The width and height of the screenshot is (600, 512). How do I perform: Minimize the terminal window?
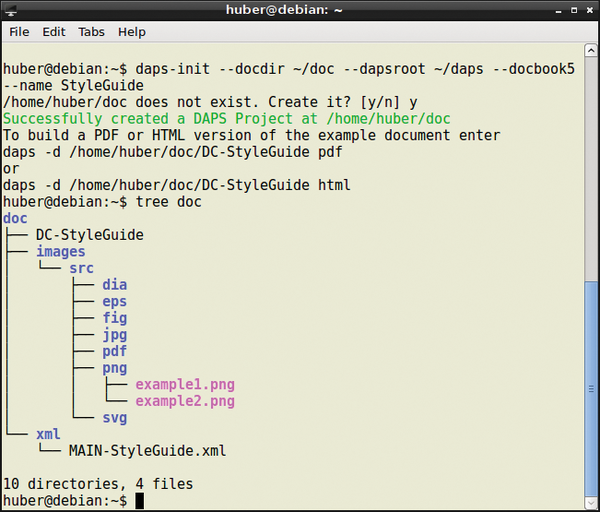558,11
